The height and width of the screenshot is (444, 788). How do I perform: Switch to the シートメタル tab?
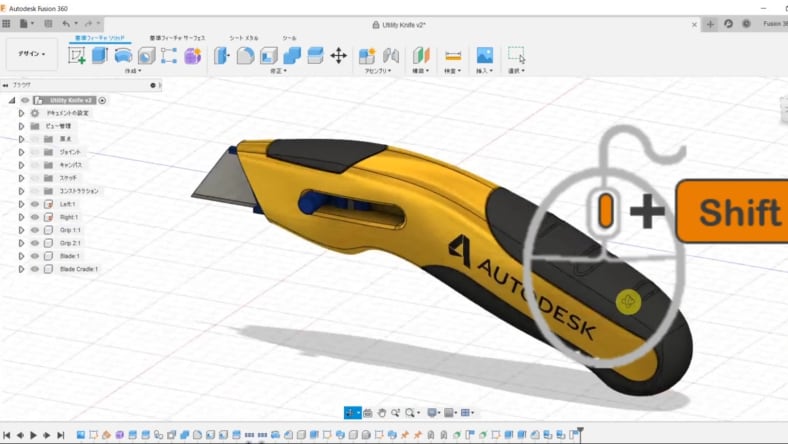(244, 38)
